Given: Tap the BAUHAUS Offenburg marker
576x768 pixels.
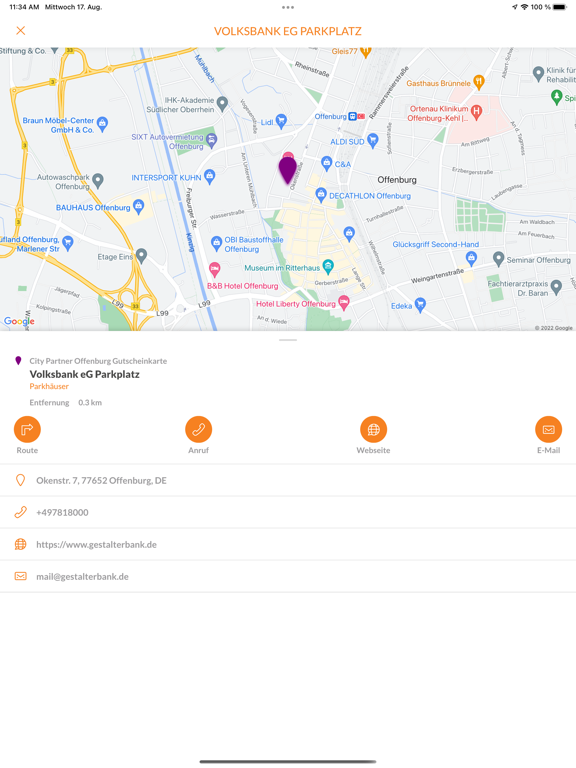Looking at the screenshot, I should [x=139, y=207].
